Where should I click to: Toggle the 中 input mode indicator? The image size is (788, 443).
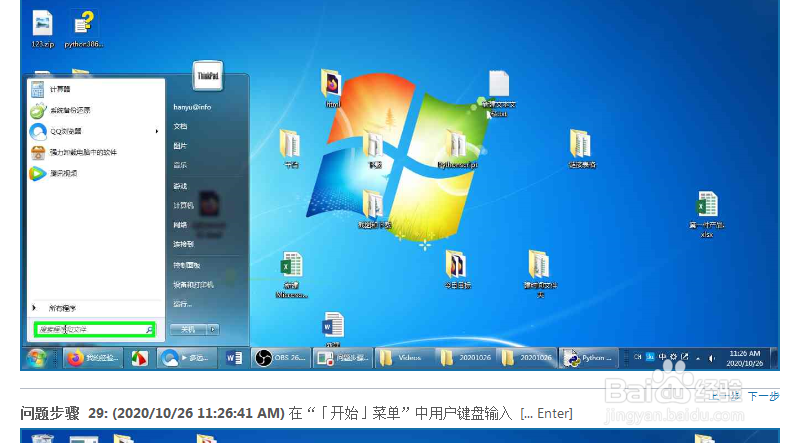tap(662, 357)
